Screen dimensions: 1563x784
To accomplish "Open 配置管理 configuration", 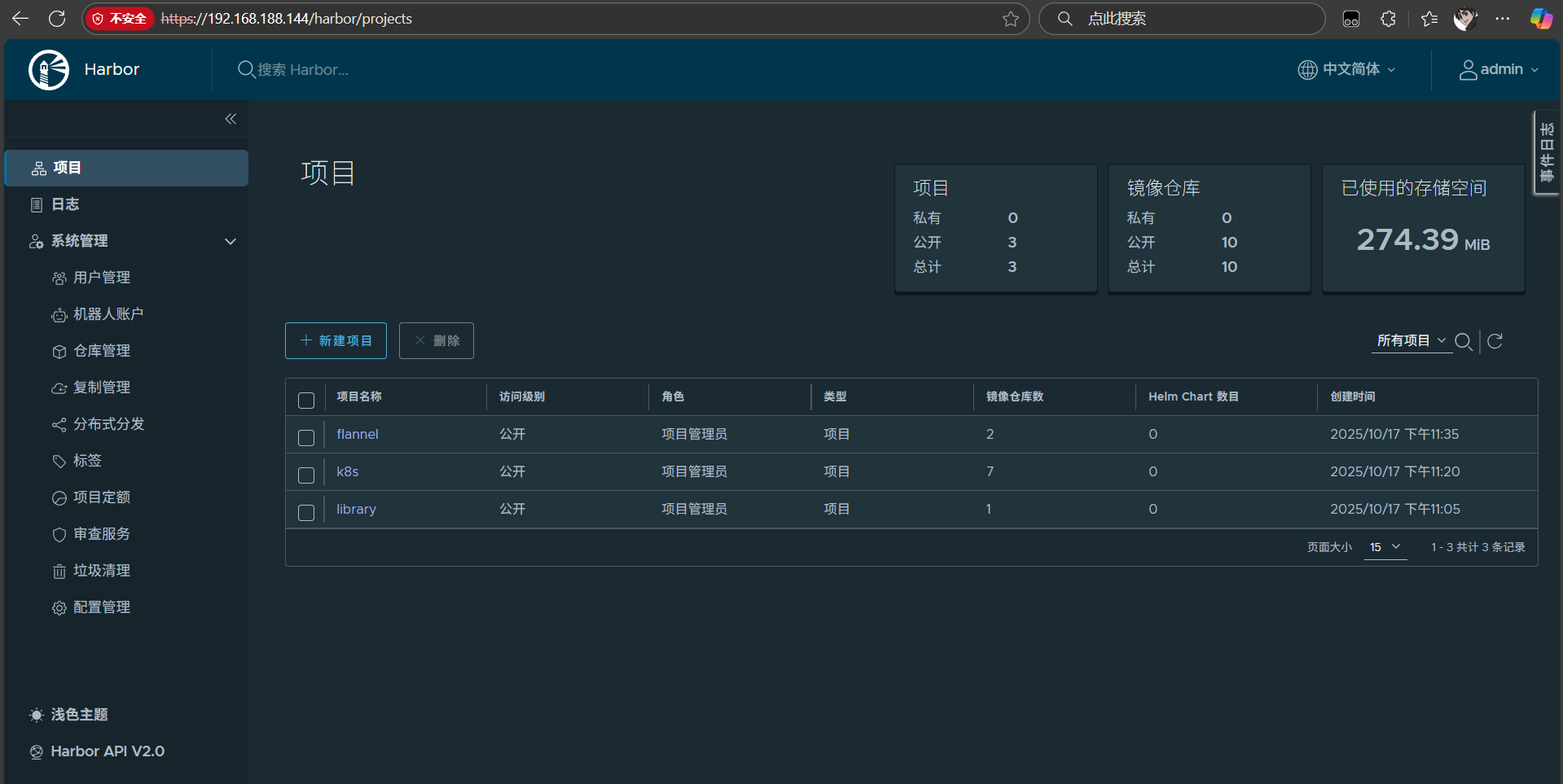I will pyautogui.click(x=102, y=607).
